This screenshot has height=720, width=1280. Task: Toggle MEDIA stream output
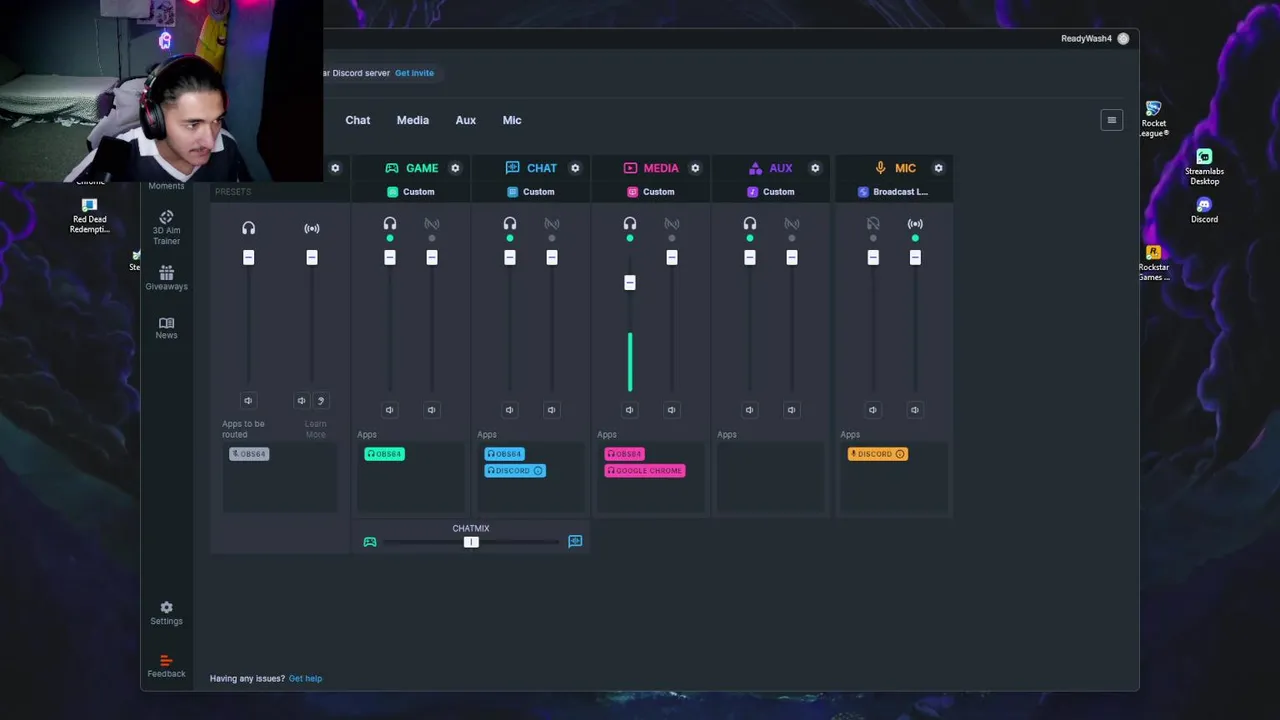[672, 224]
